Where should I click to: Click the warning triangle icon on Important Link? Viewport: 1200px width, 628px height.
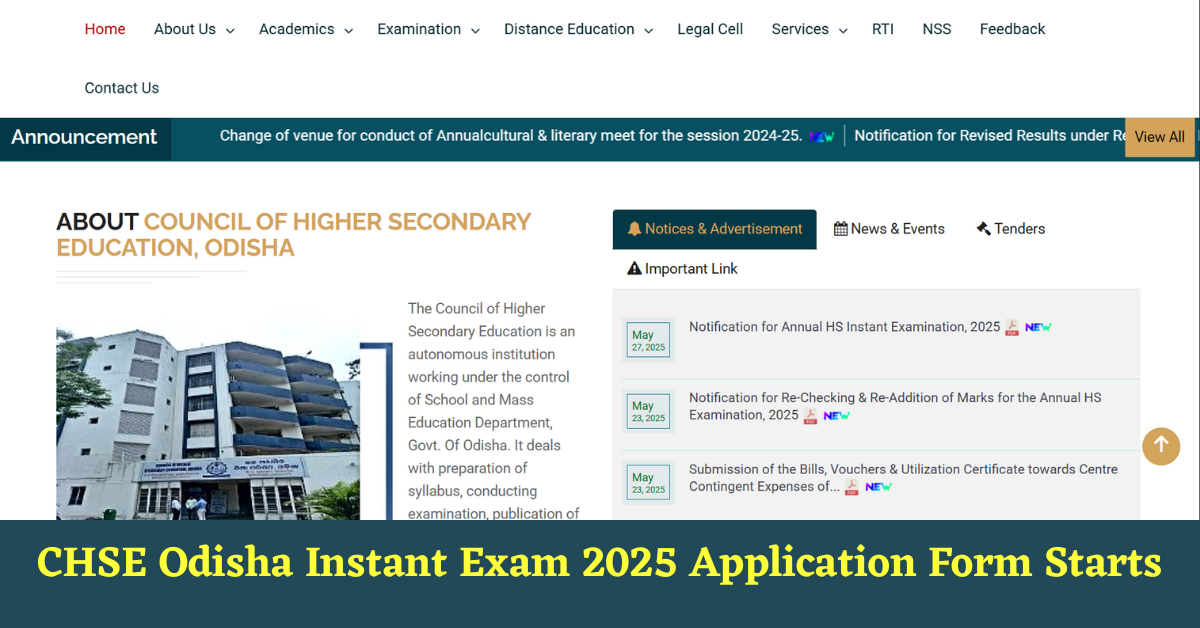(x=634, y=269)
